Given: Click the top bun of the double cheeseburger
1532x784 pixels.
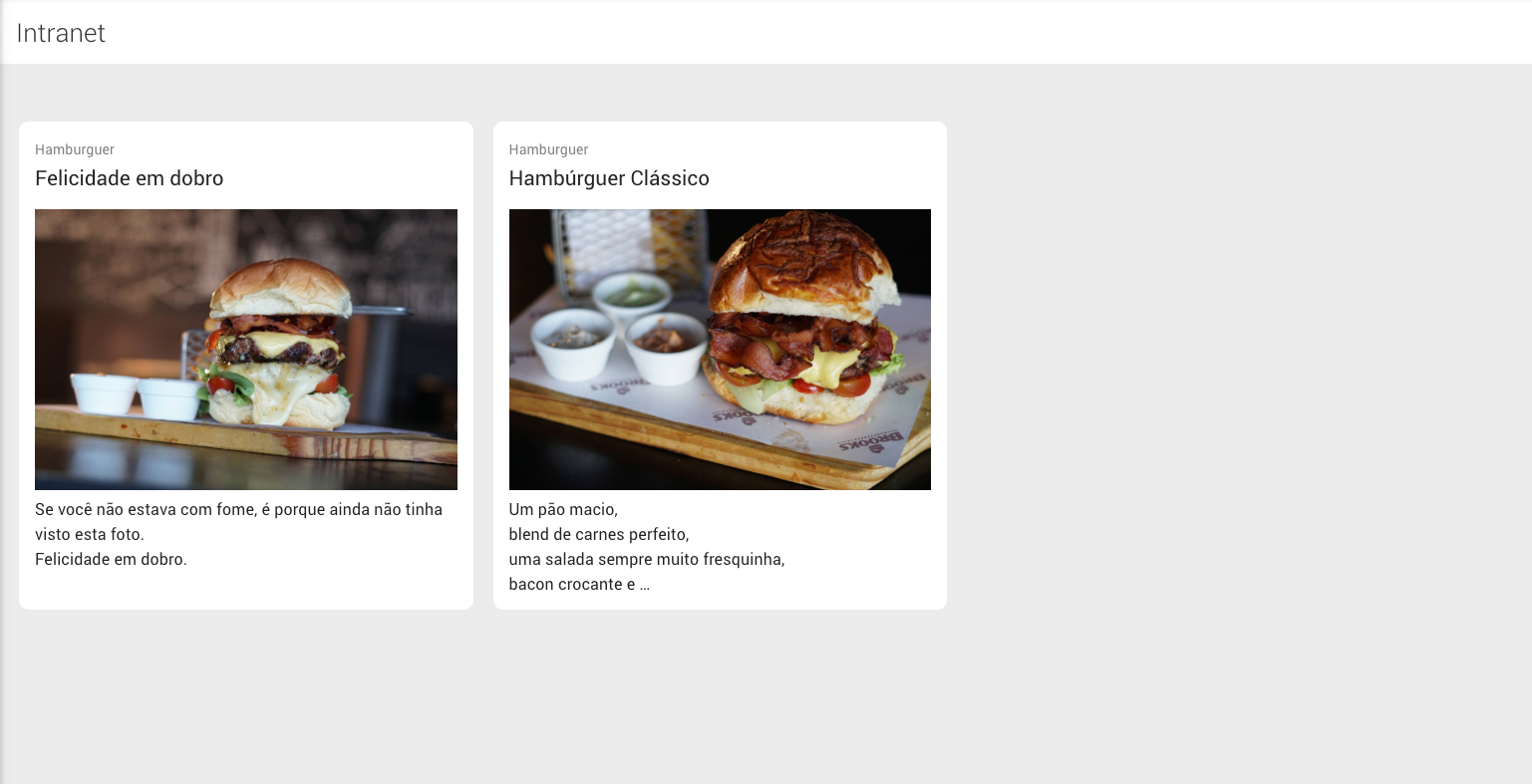Looking at the screenshot, I should click(281, 287).
